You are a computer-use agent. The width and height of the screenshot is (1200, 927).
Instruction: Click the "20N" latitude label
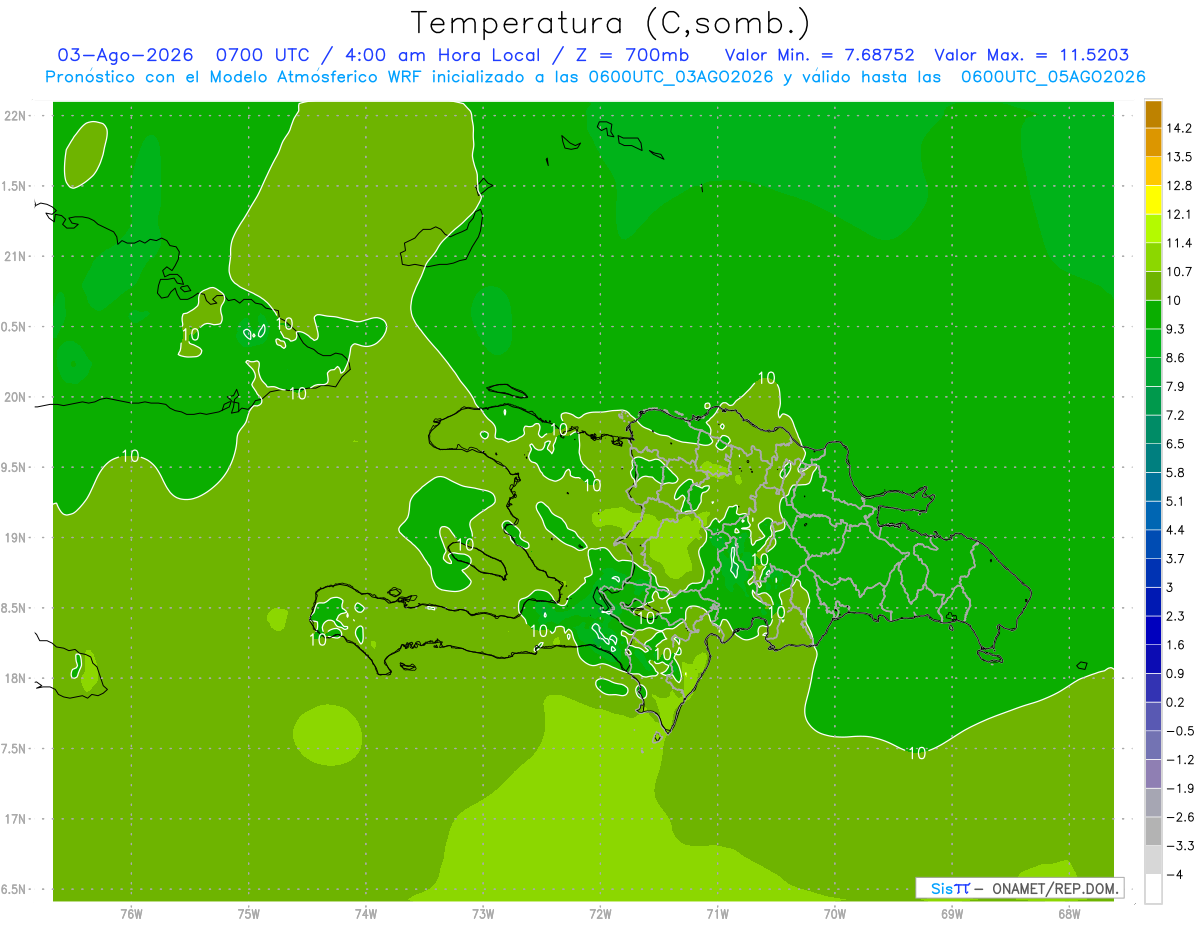(17, 397)
